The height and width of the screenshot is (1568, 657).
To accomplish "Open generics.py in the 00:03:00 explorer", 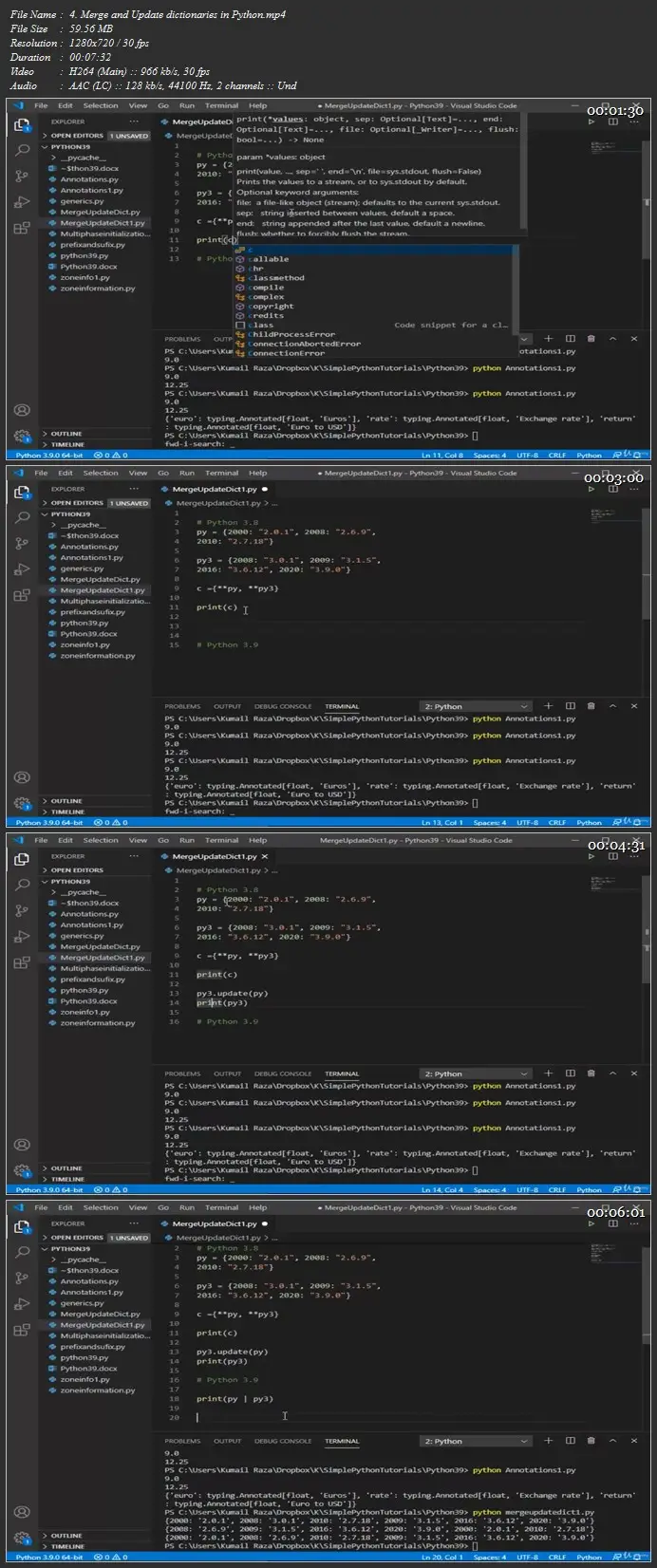I will (83, 569).
